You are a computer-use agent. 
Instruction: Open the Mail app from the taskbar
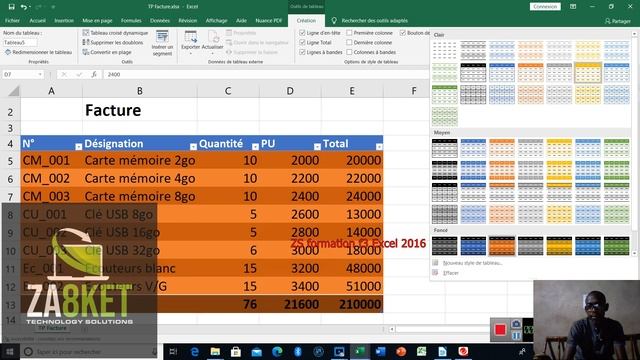(x=256, y=351)
